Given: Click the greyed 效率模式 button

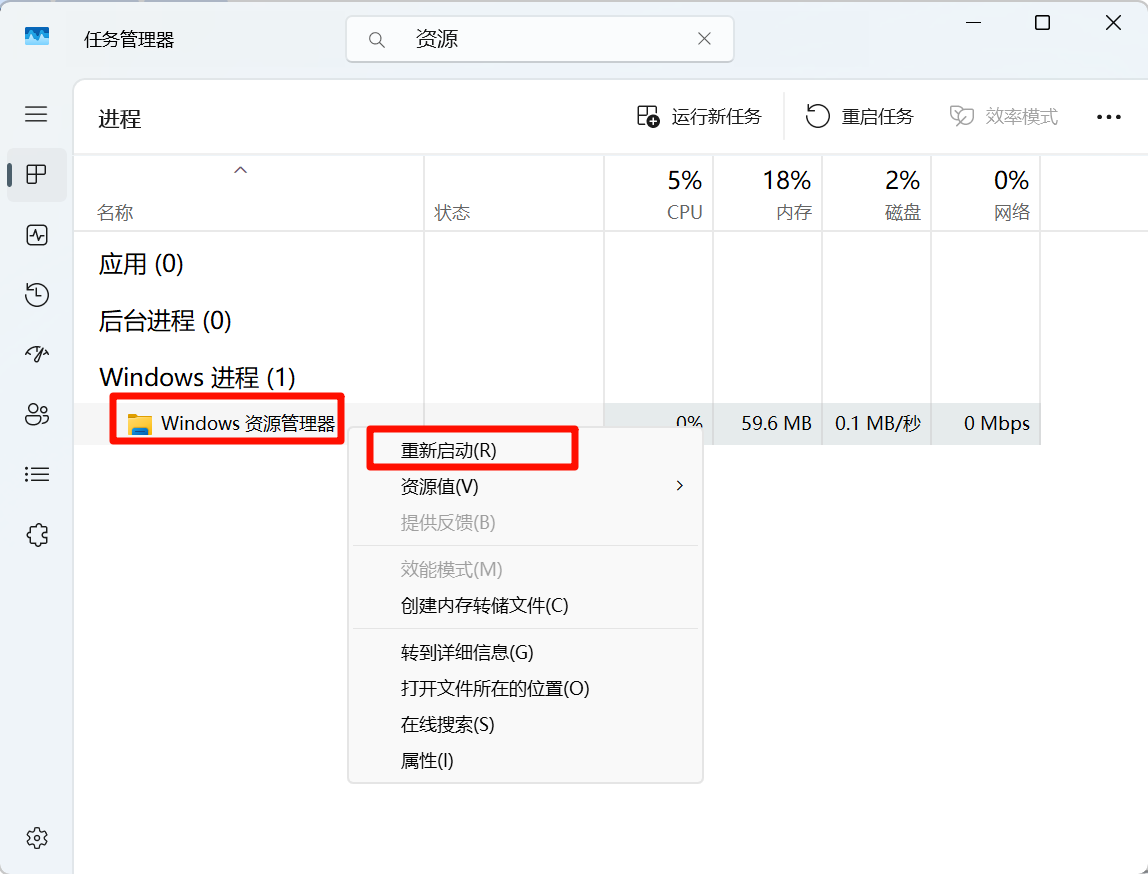Looking at the screenshot, I should coord(1004,116).
